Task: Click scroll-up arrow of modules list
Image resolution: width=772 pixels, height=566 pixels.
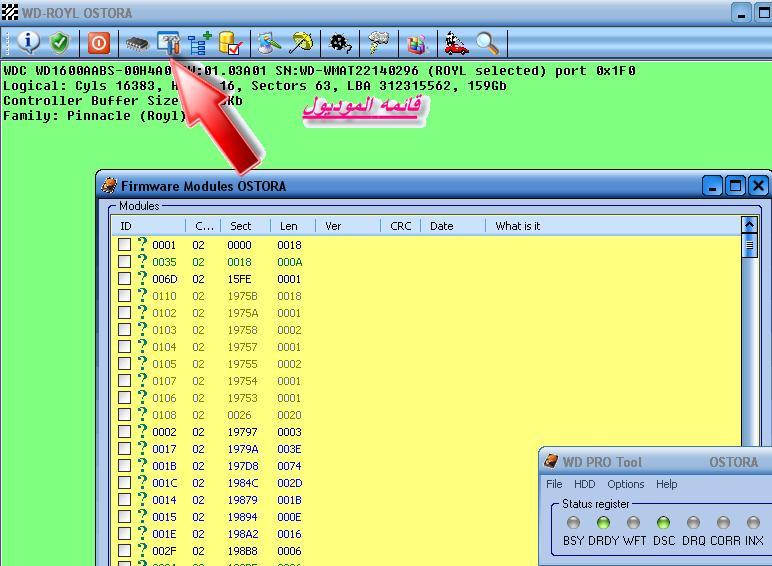Action: point(749,225)
